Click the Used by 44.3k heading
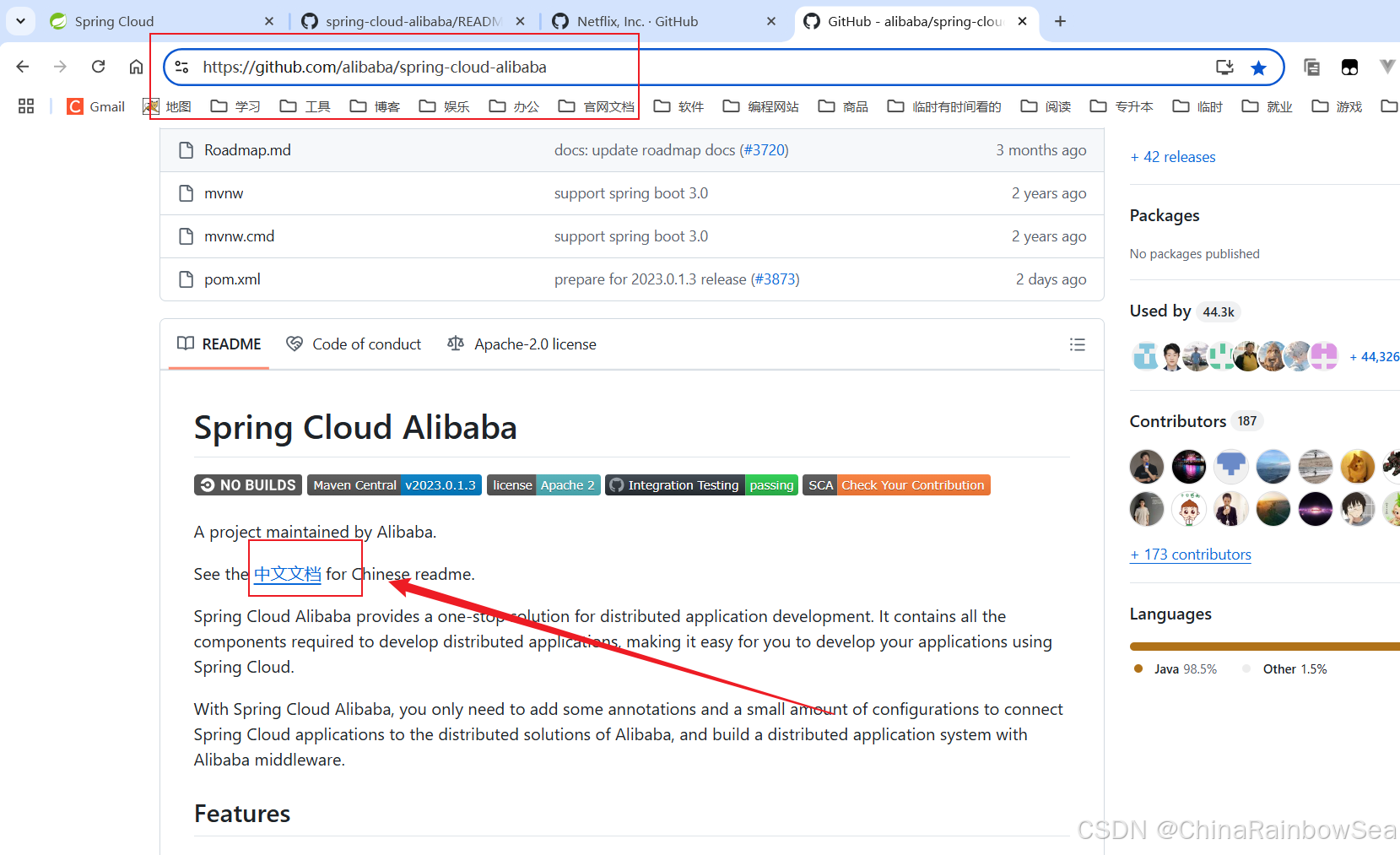 pyautogui.click(x=1184, y=311)
